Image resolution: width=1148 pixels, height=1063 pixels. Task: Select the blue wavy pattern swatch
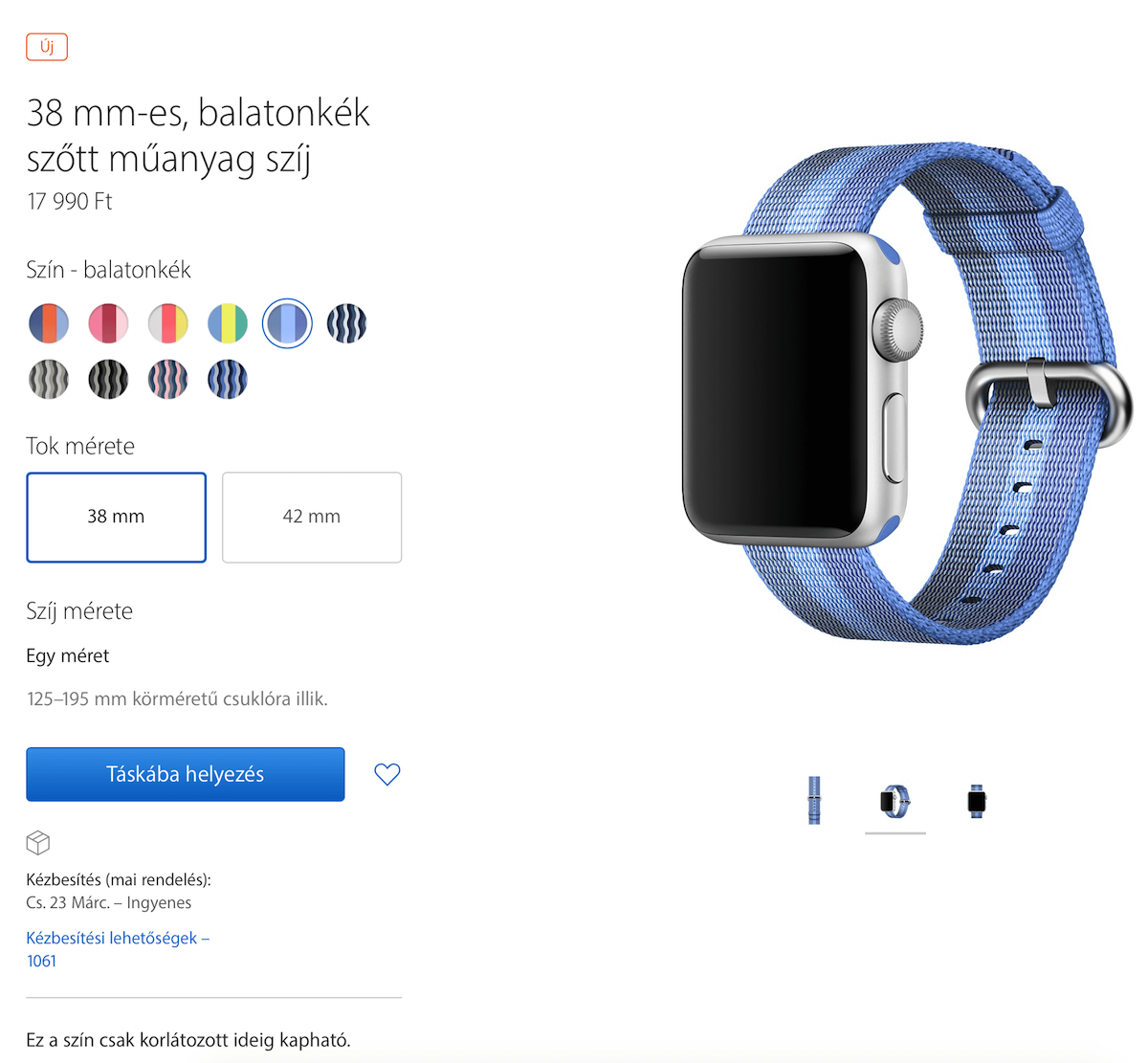[x=228, y=379]
